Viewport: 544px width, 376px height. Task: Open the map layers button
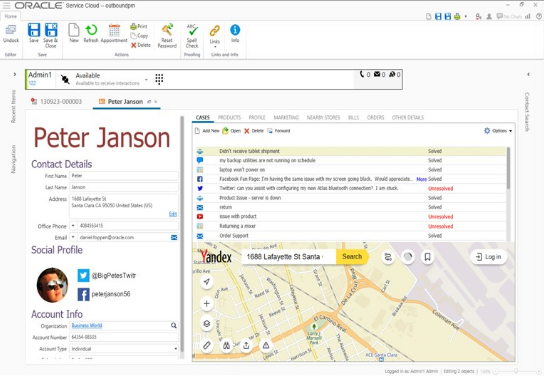click(206, 324)
